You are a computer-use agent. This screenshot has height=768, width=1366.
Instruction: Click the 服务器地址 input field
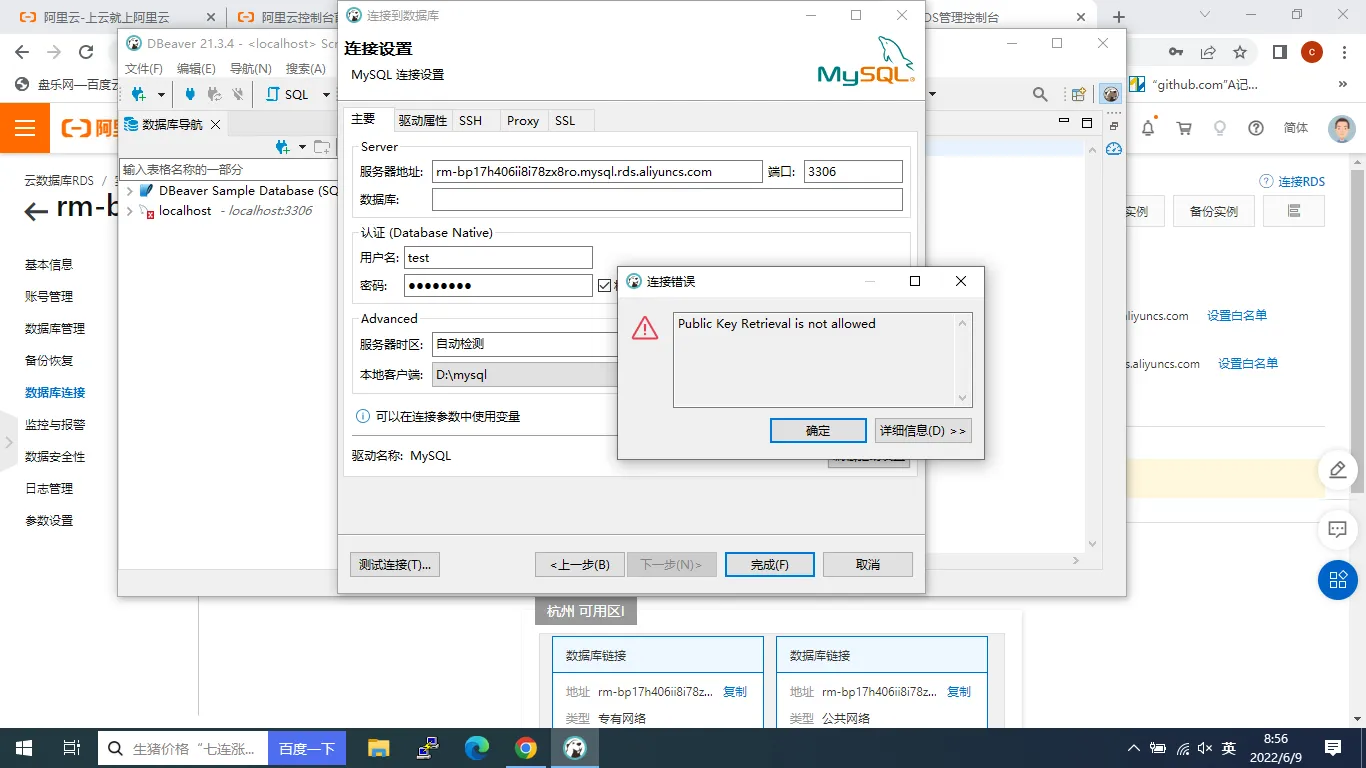[597, 172]
